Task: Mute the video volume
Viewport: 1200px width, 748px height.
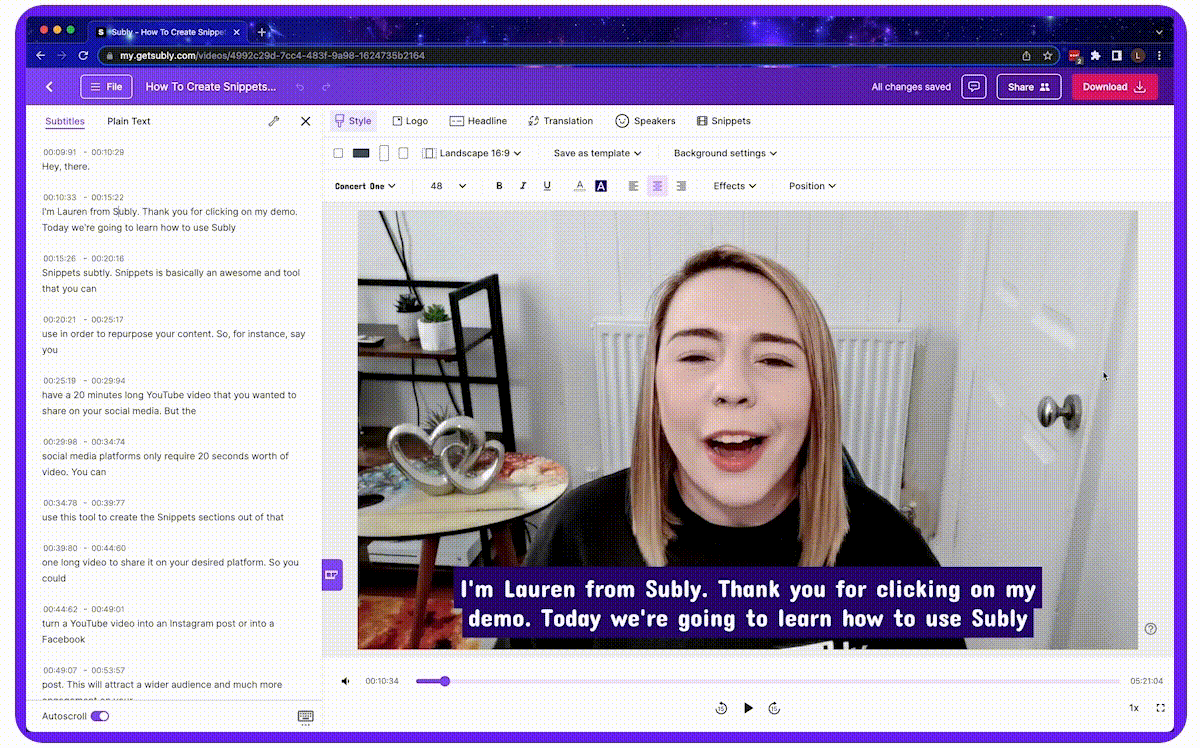Action: coord(345,681)
